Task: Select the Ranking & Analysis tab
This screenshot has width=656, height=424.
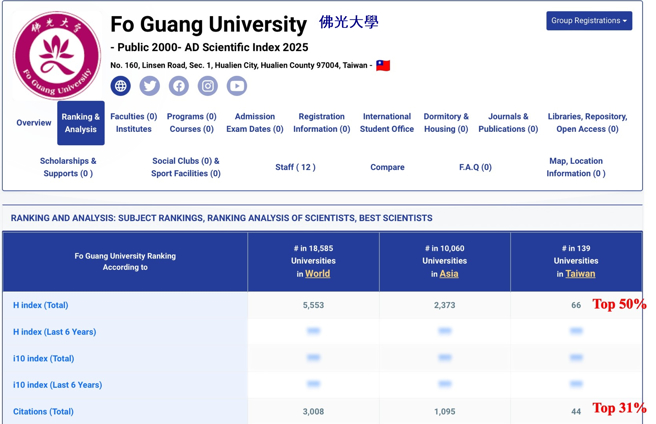Action: (x=81, y=123)
